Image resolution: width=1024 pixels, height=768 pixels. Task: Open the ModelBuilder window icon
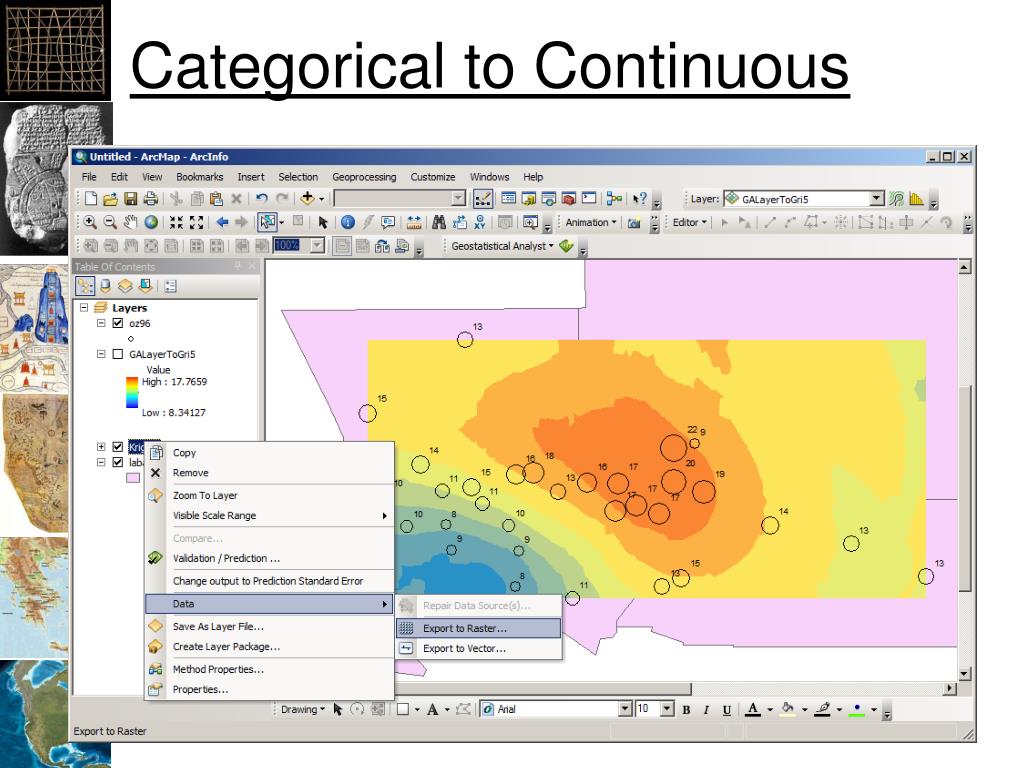(x=614, y=199)
